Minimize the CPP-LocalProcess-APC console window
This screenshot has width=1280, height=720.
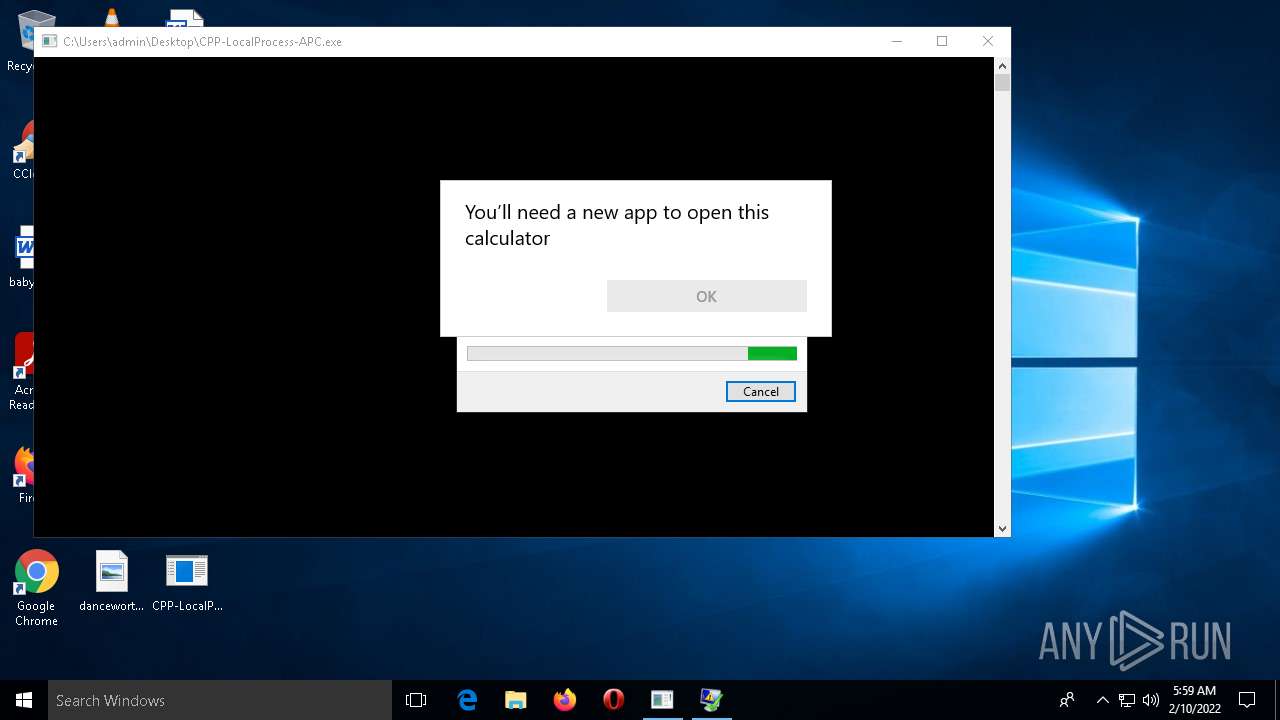click(x=896, y=41)
